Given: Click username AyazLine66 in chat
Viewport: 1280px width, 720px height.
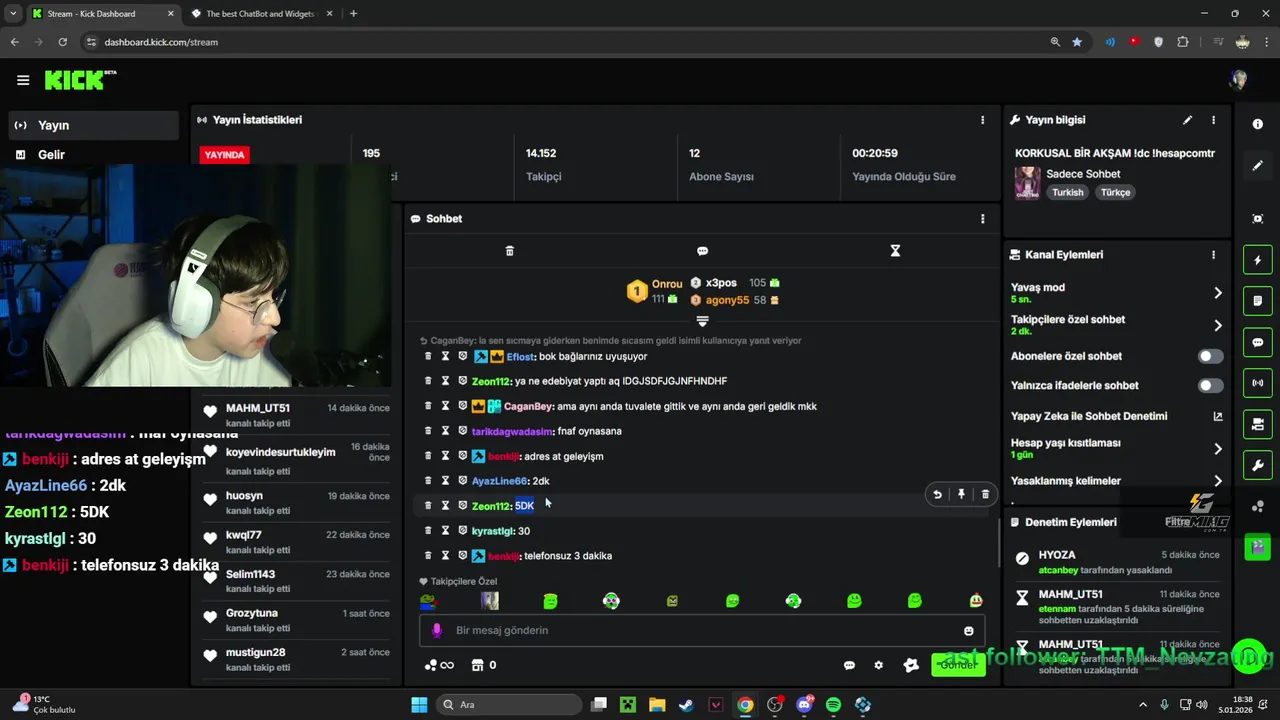Looking at the screenshot, I should click(499, 481).
